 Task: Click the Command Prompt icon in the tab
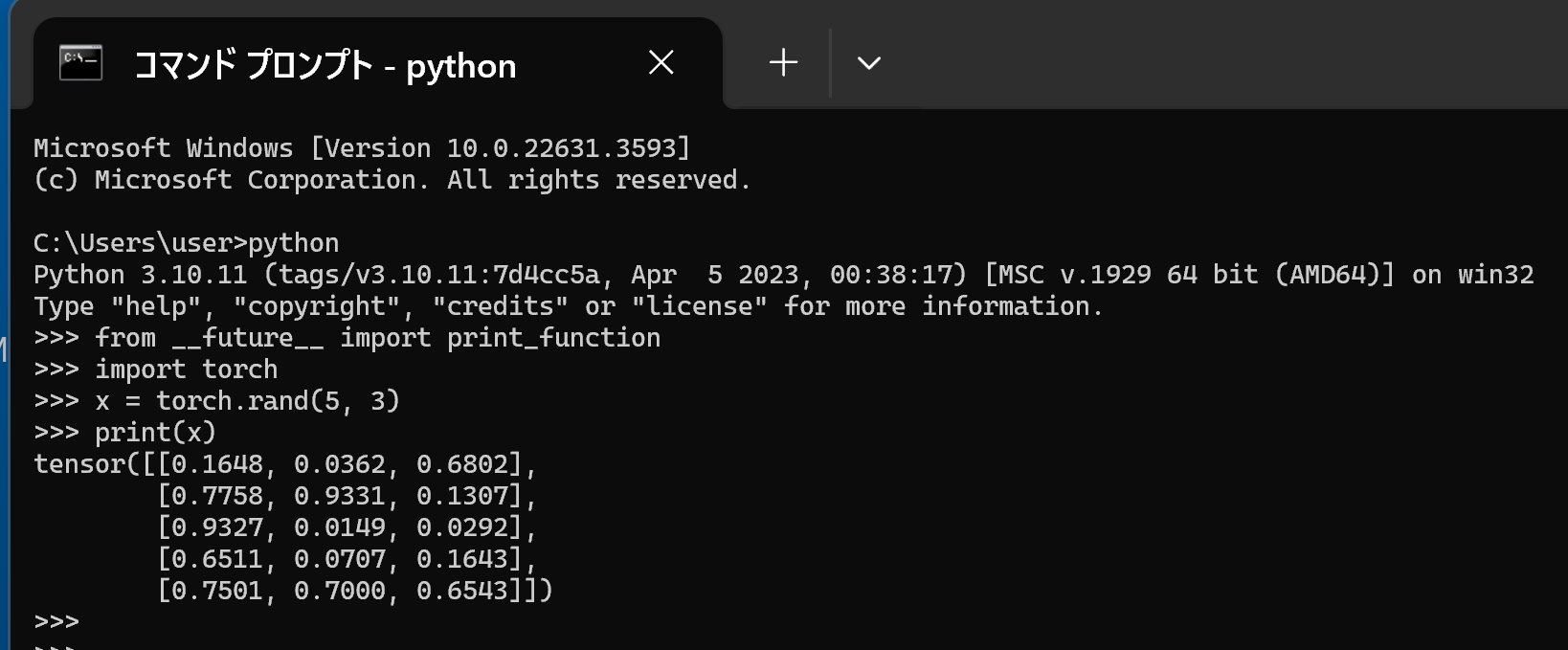pos(80,63)
